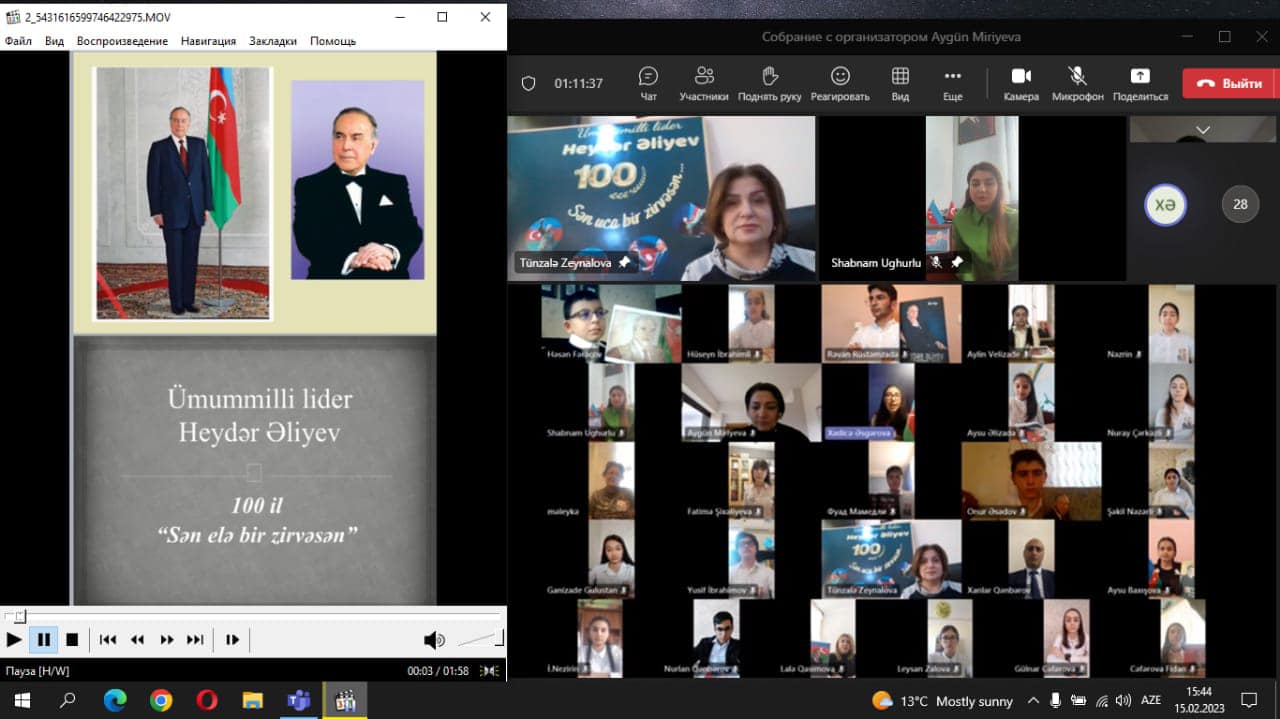Open the Wi-Fi network tray icon
This screenshot has width=1280, height=719.
tap(1102, 701)
